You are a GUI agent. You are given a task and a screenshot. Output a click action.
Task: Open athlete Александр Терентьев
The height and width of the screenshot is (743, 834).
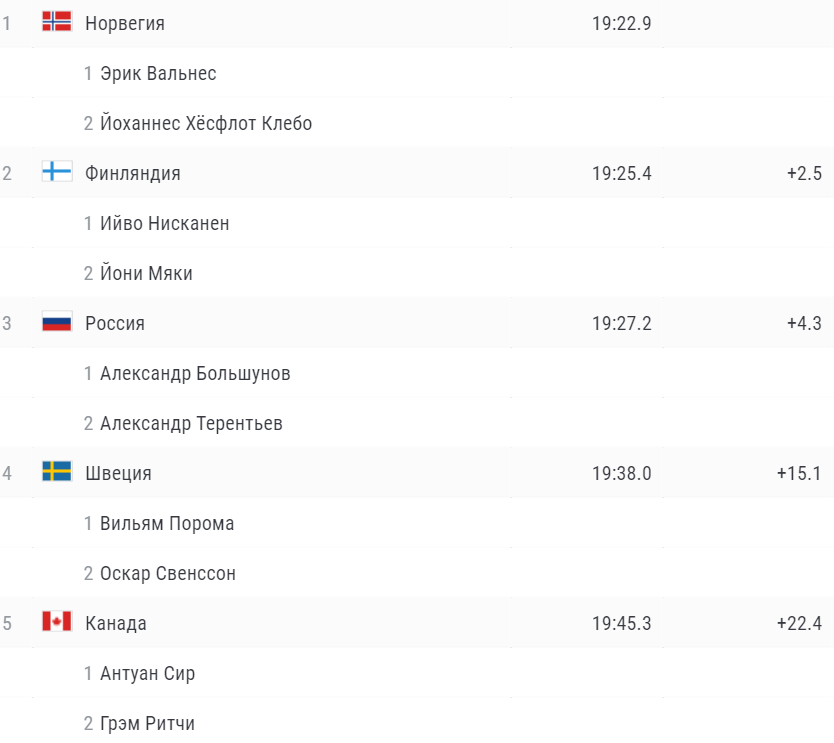click(191, 423)
